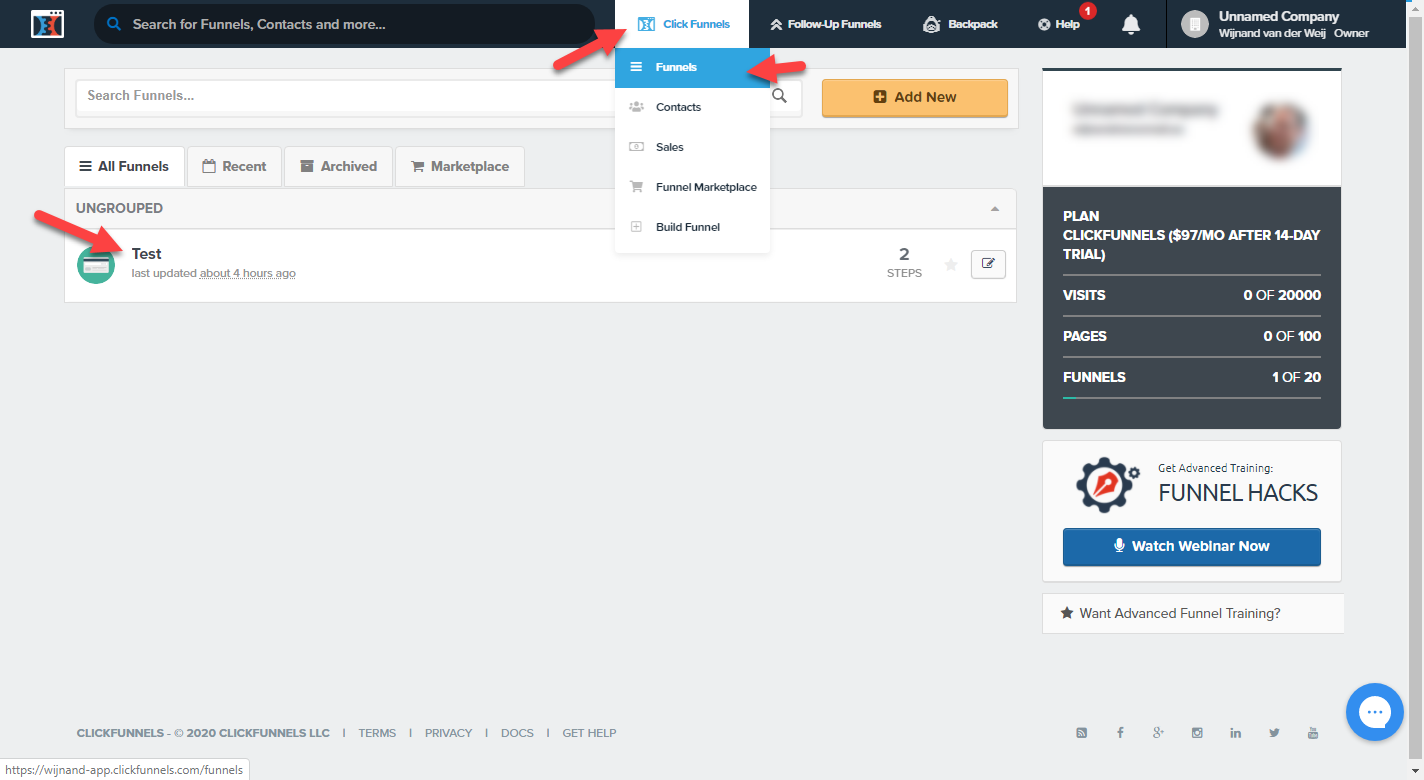The height and width of the screenshot is (780, 1424).
Task: Select Sales in the dropdown menu
Action: pyautogui.click(x=692, y=147)
